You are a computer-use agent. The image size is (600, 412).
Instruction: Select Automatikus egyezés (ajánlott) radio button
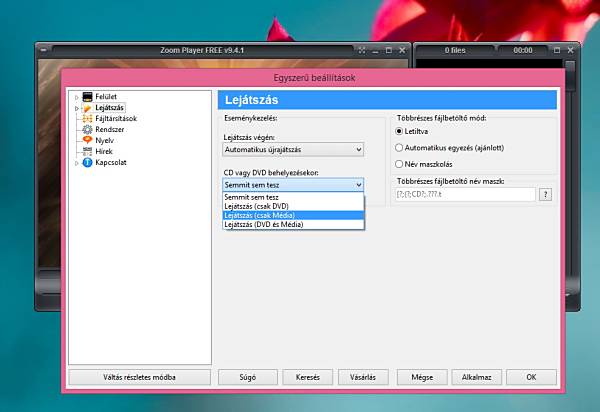tap(399, 148)
